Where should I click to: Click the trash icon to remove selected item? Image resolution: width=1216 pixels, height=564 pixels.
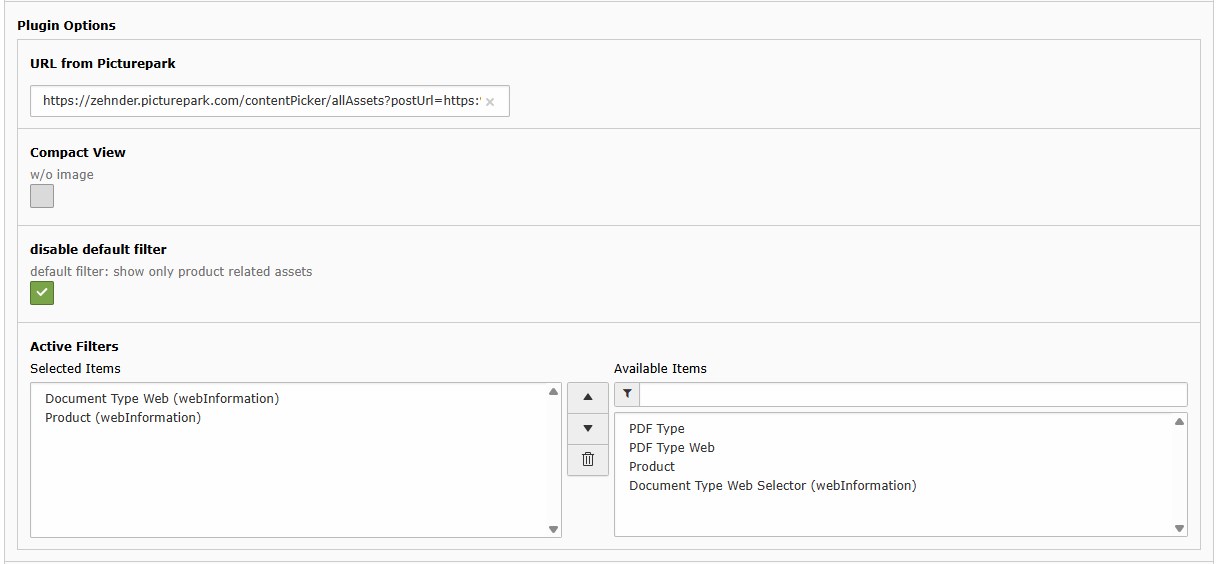(x=587, y=459)
